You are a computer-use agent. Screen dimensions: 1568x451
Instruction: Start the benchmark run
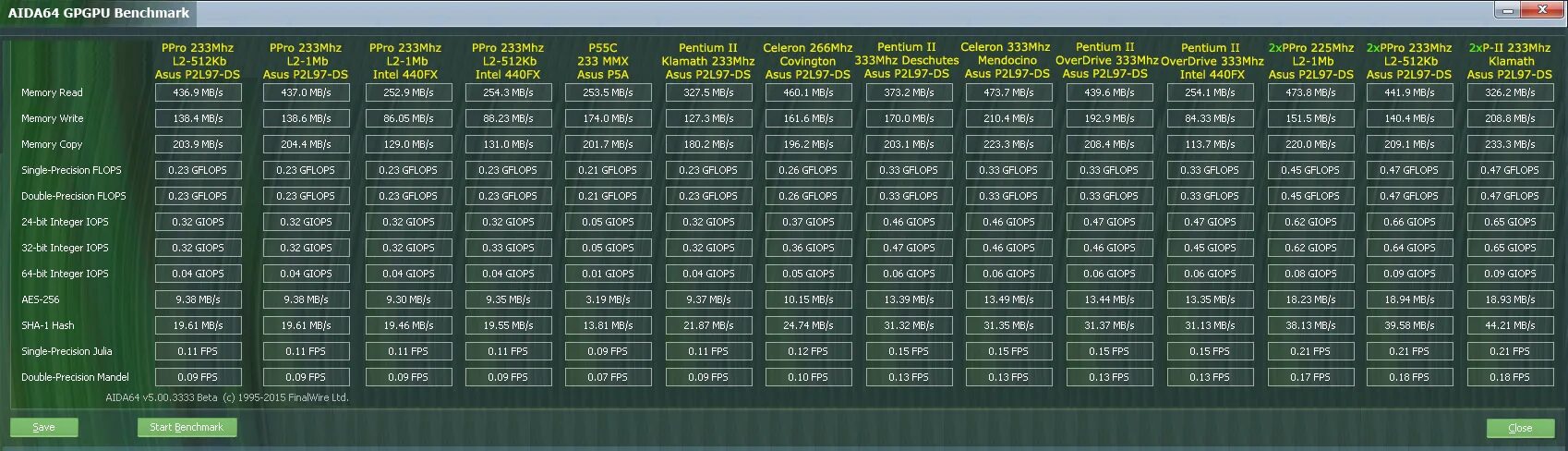[187, 427]
